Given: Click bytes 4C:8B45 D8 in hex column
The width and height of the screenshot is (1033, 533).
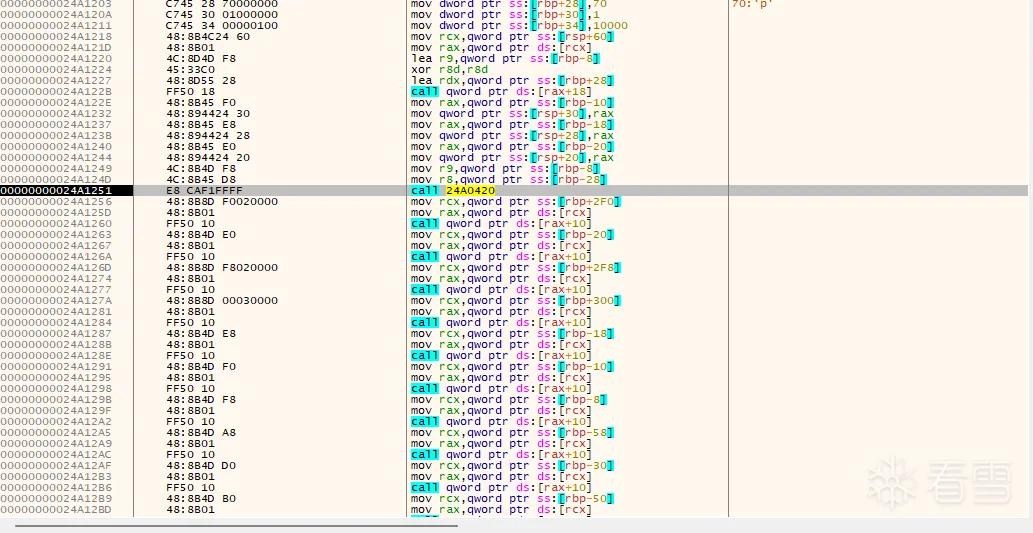Looking at the screenshot, I should pyautogui.click(x=201, y=179).
